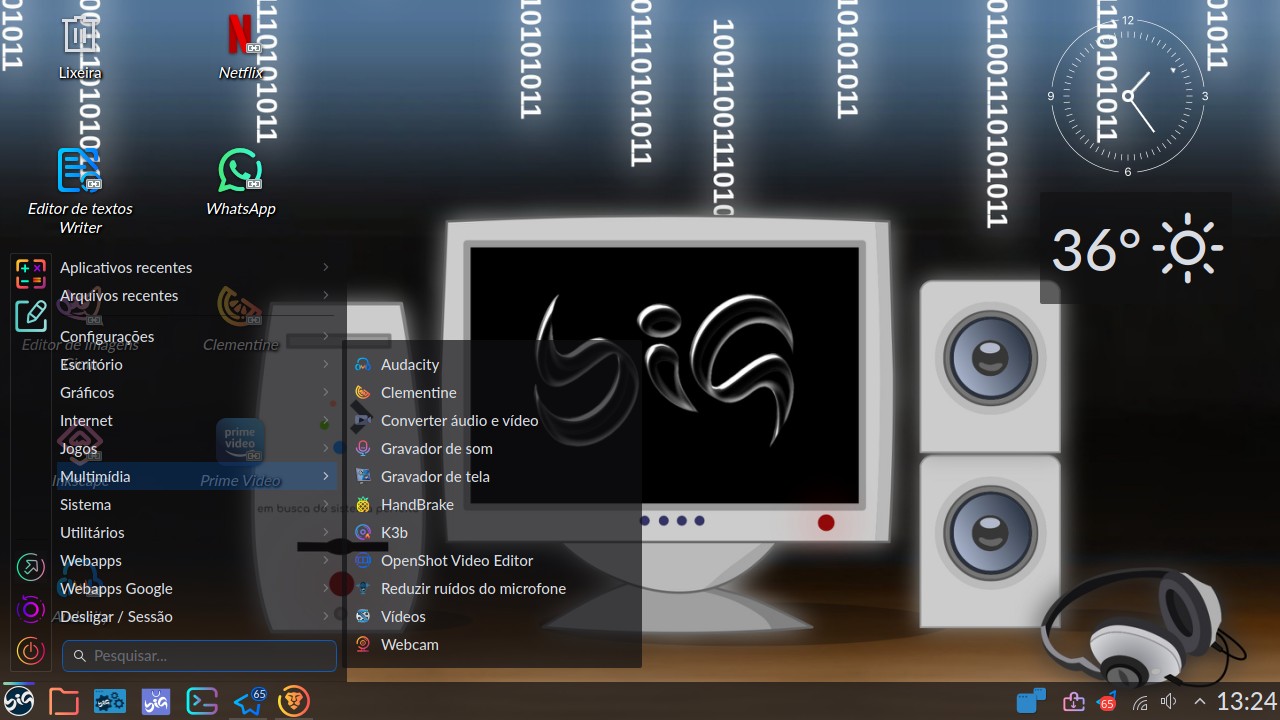Open the calculator icon in launcher sidebar

[x=31, y=272]
